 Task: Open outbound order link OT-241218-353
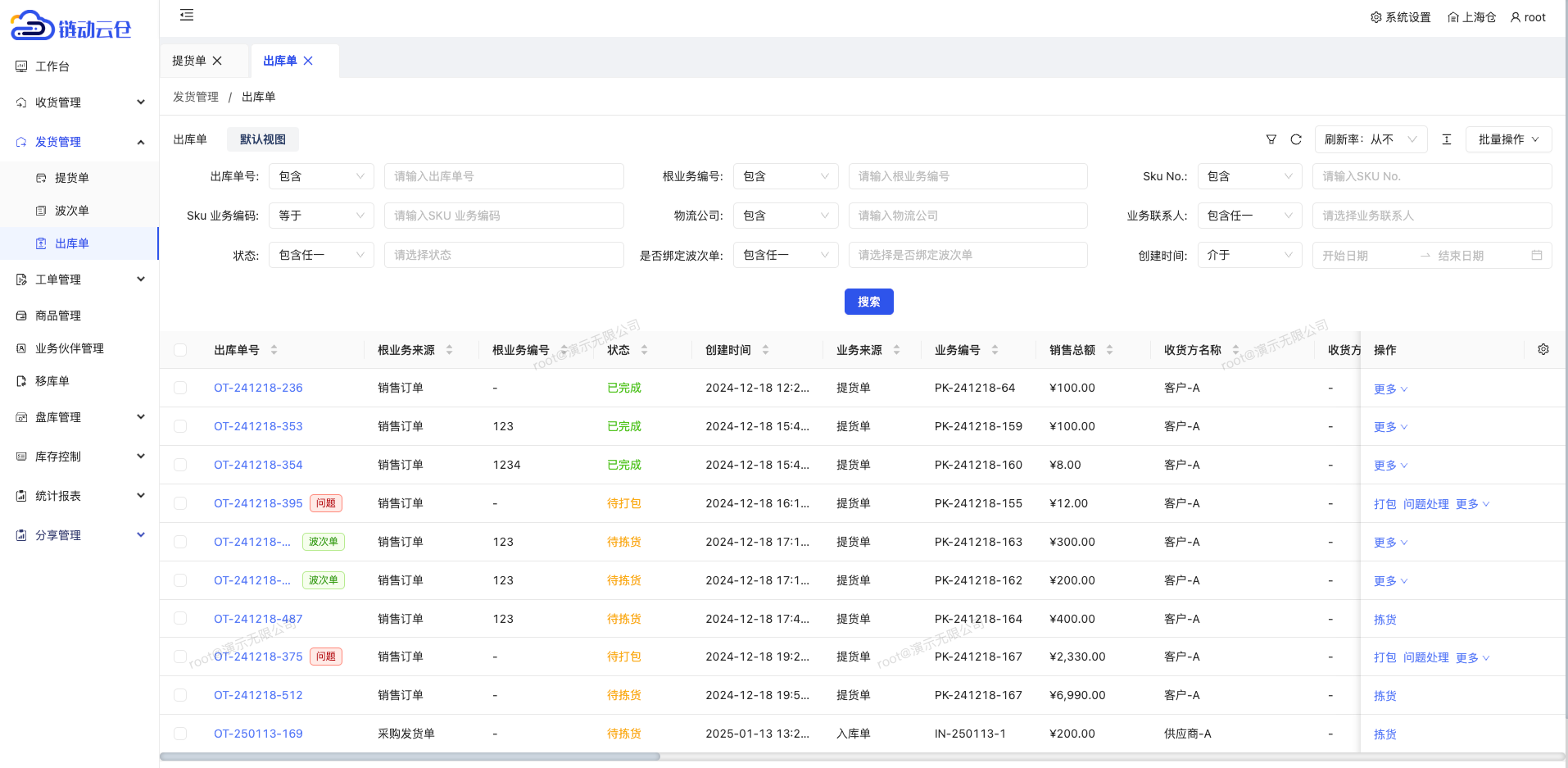pyautogui.click(x=258, y=426)
